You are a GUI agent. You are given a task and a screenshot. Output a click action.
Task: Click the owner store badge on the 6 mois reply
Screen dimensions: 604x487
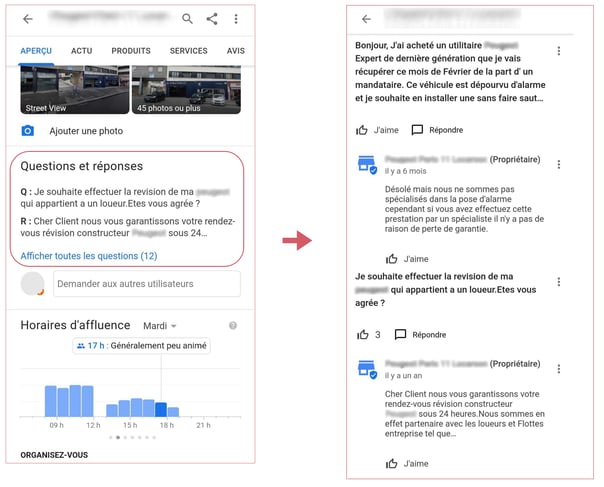[x=367, y=165]
